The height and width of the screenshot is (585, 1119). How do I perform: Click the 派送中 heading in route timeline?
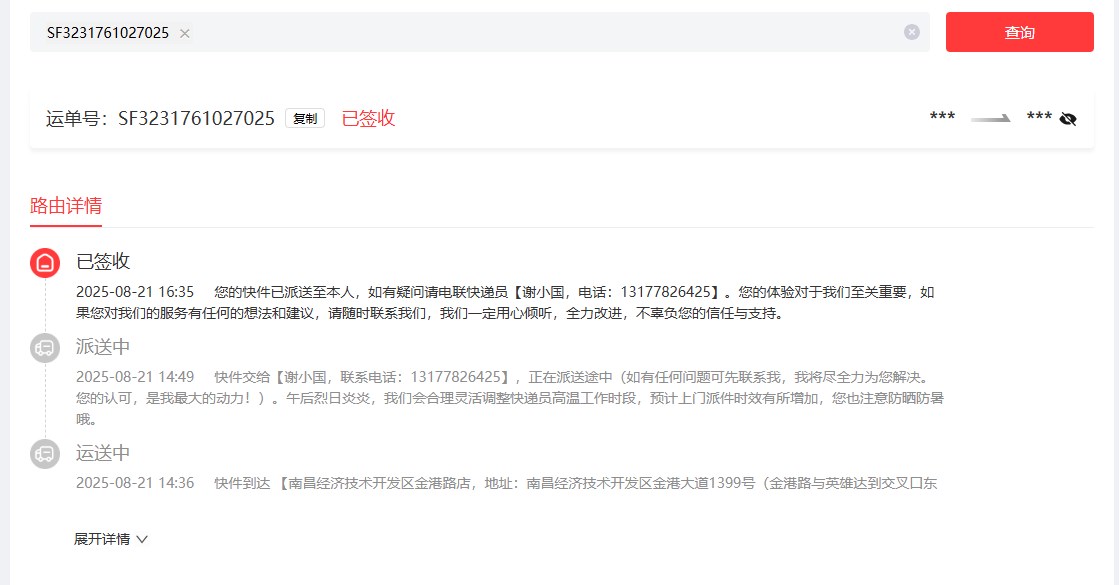pyautogui.click(x=103, y=347)
